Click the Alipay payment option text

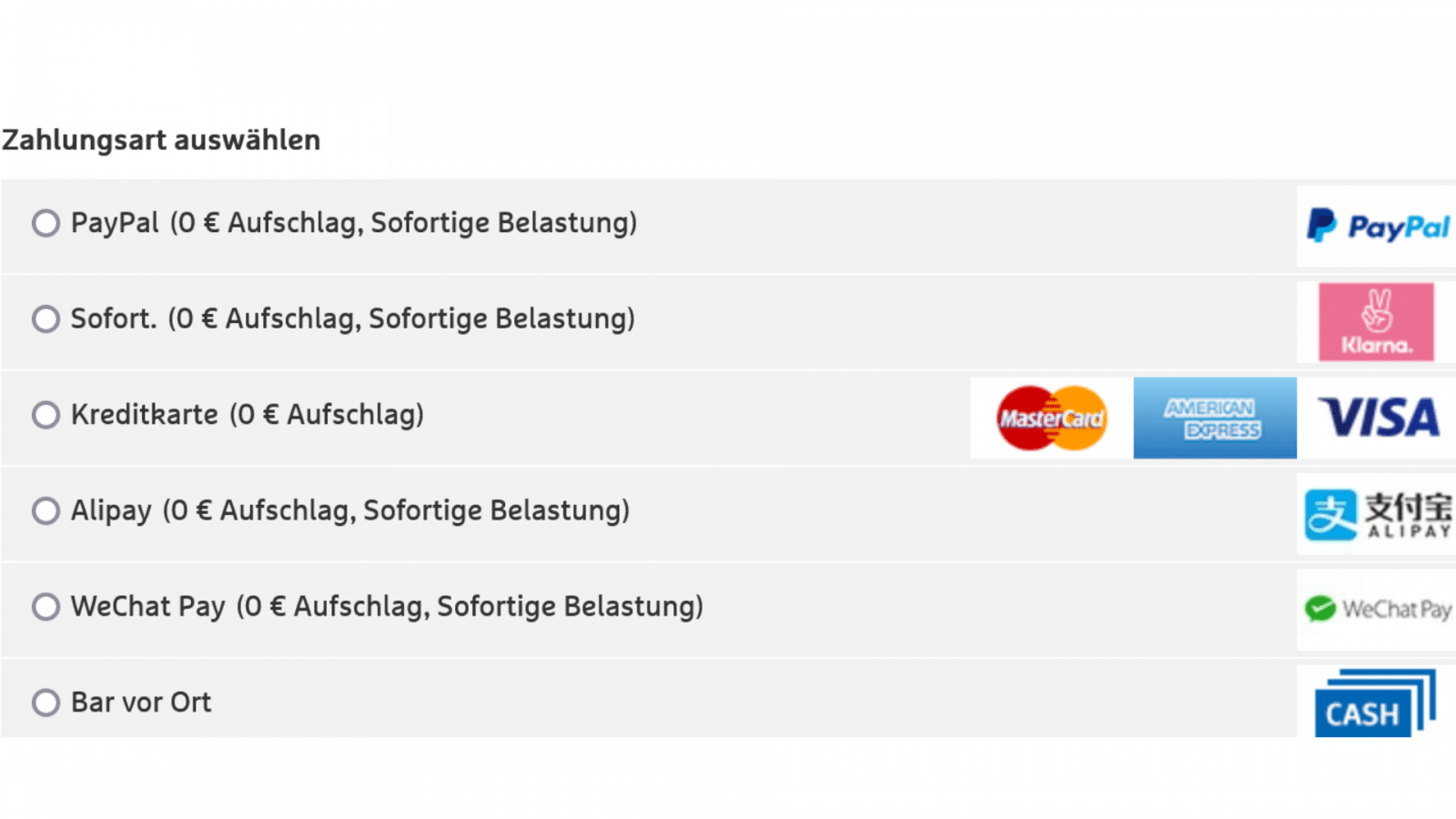349,511
